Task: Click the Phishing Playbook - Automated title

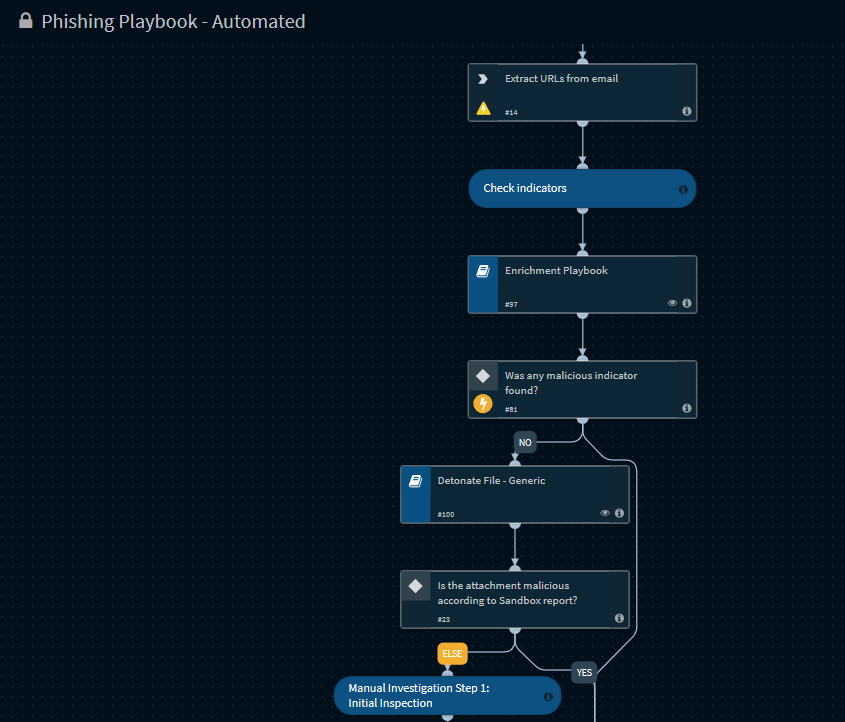Action: coord(173,22)
